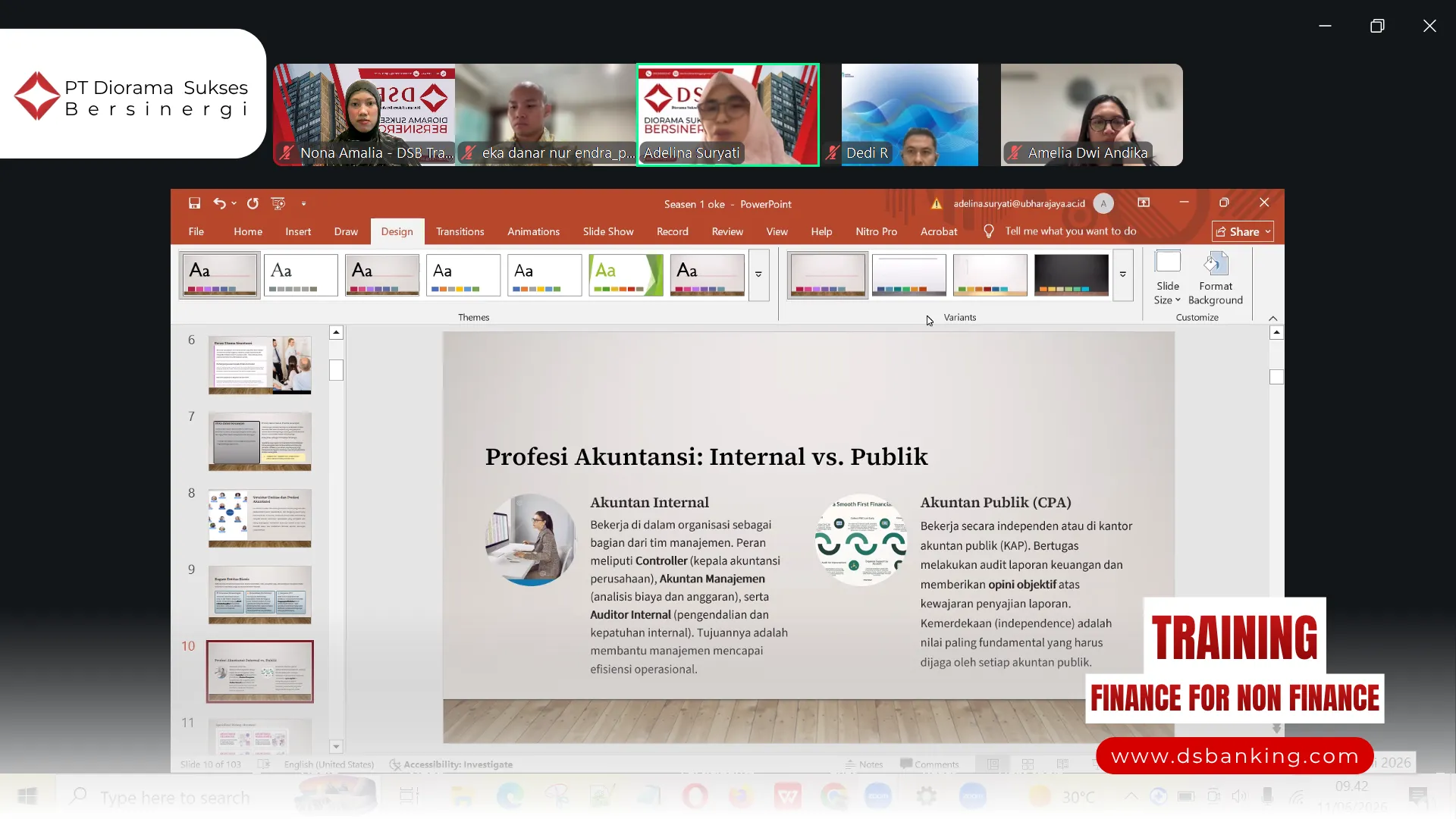
Task: Open Ribbon Display Options icon
Action: [x=1144, y=202]
